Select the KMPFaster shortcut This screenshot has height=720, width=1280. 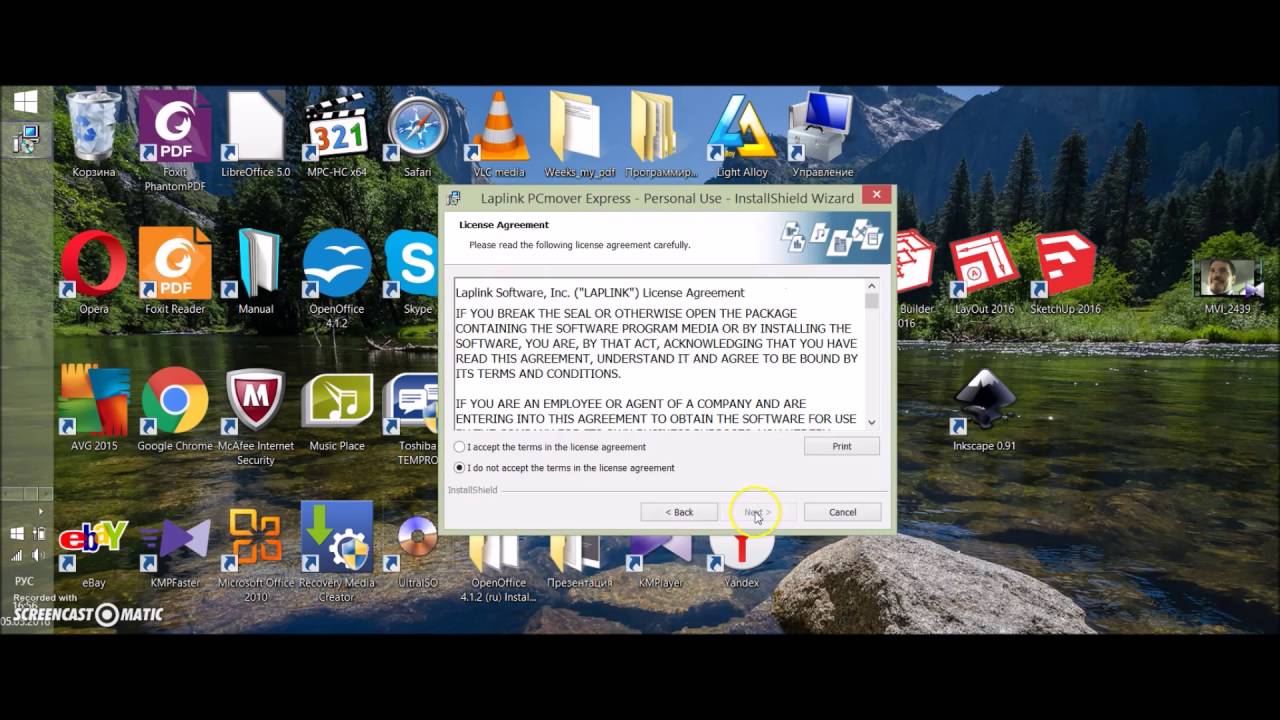pos(175,538)
